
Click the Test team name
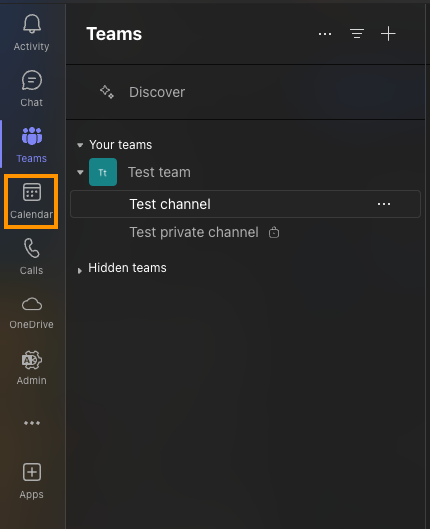(159, 172)
